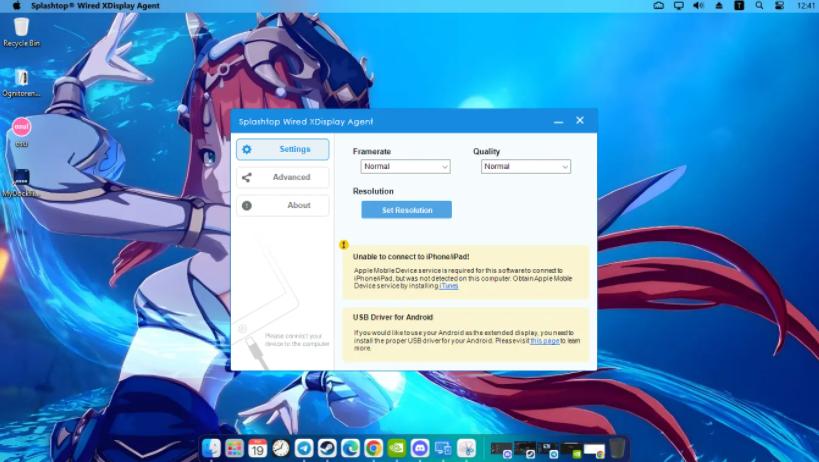This screenshot has height=462, width=819.
Task: Open the Settings tab gear icon
Action: coord(247,149)
